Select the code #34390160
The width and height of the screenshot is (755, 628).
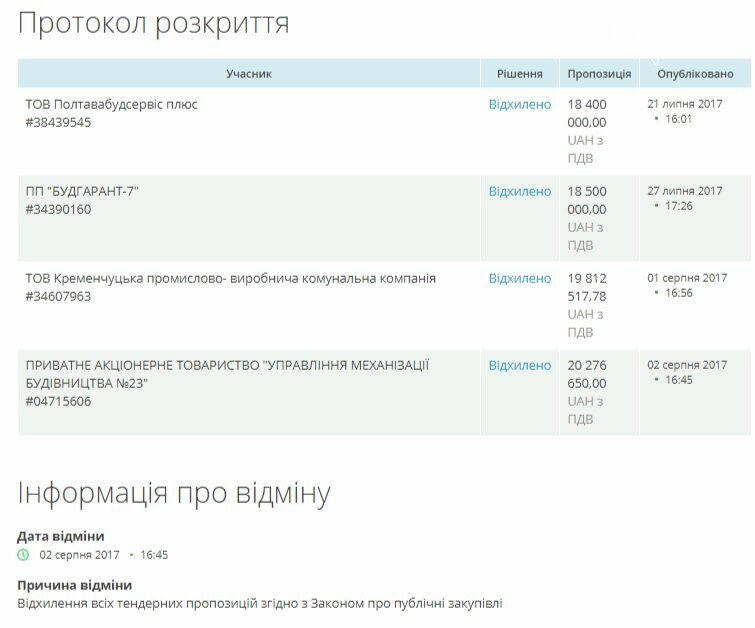click(x=58, y=209)
